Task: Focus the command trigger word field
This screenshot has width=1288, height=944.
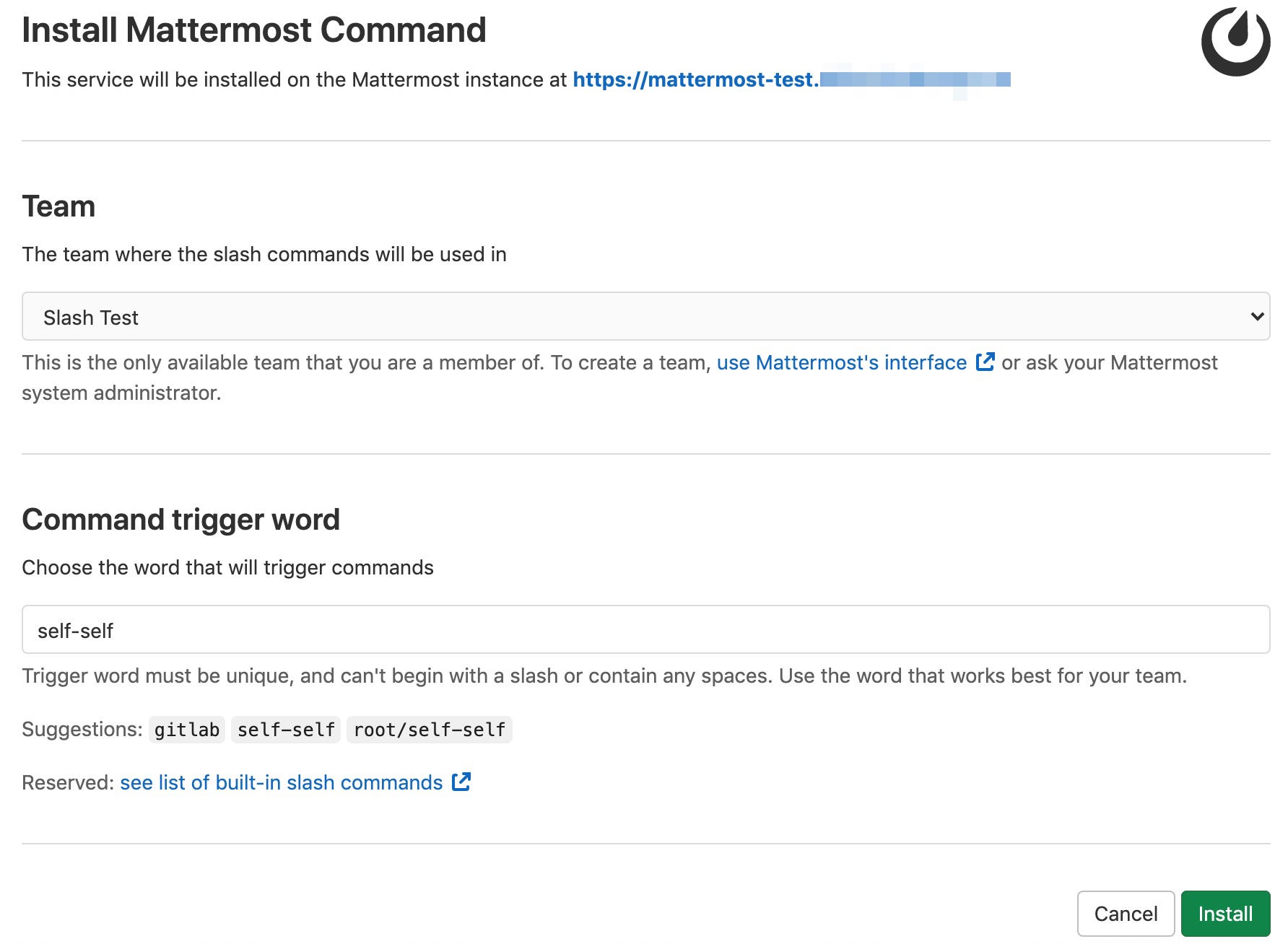Action: tap(645, 629)
